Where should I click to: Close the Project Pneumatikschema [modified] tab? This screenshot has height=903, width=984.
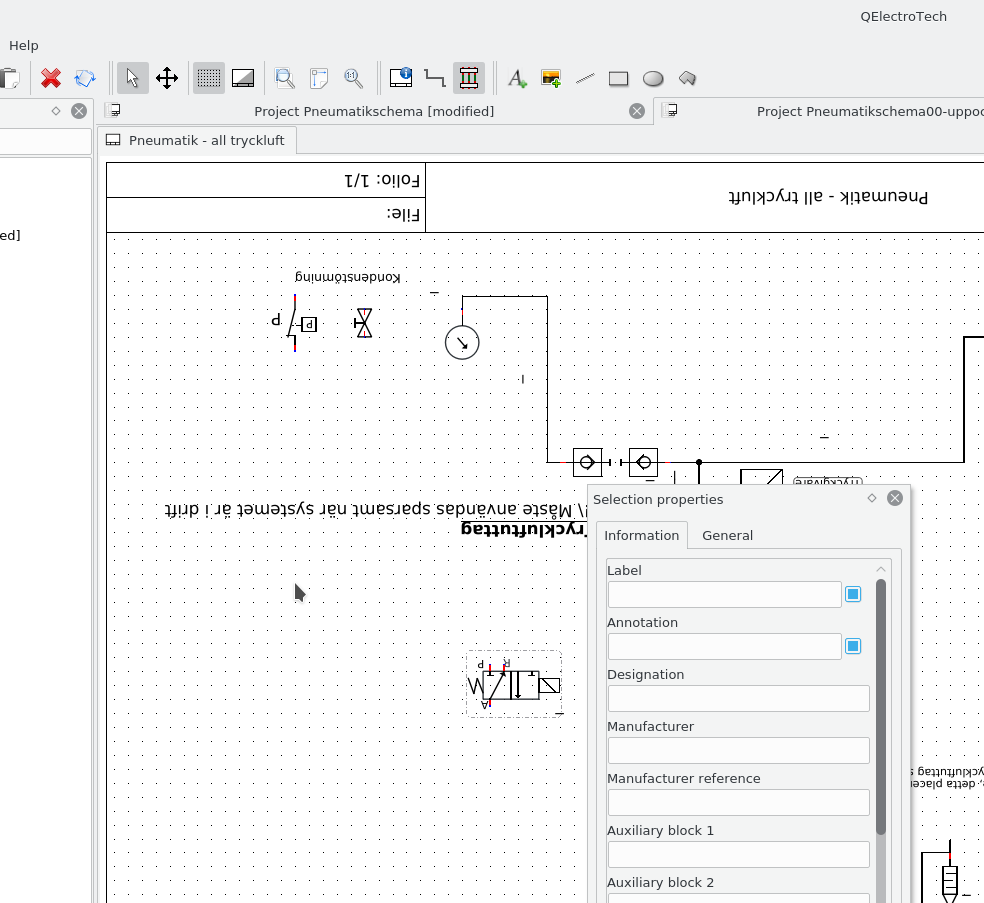(x=637, y=111)
